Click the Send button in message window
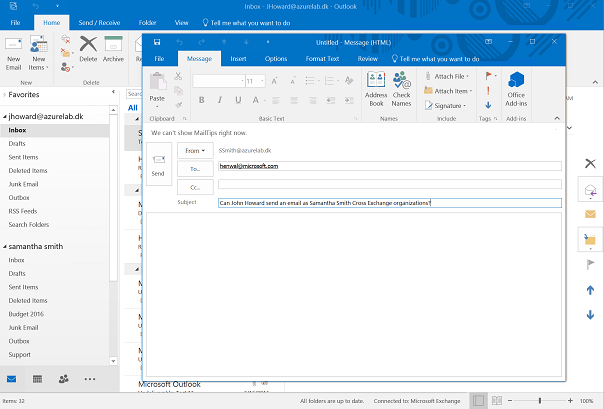This screenshot has height=409, width=604. coord(159,164)
